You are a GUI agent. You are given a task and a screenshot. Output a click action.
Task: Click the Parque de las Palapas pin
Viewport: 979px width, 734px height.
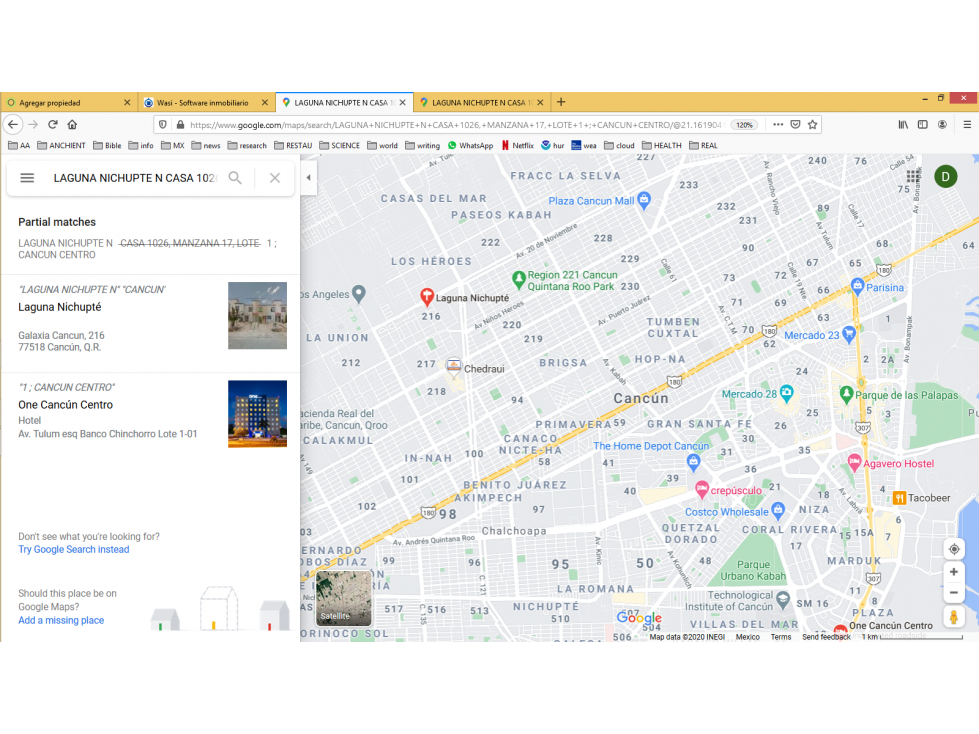(x=847, y=394)
